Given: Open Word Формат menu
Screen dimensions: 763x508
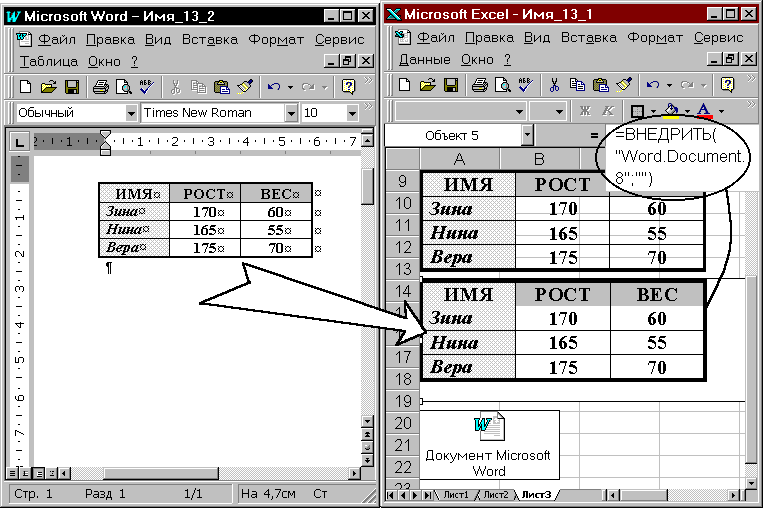Looking at the screenshot, I should 276,39.
